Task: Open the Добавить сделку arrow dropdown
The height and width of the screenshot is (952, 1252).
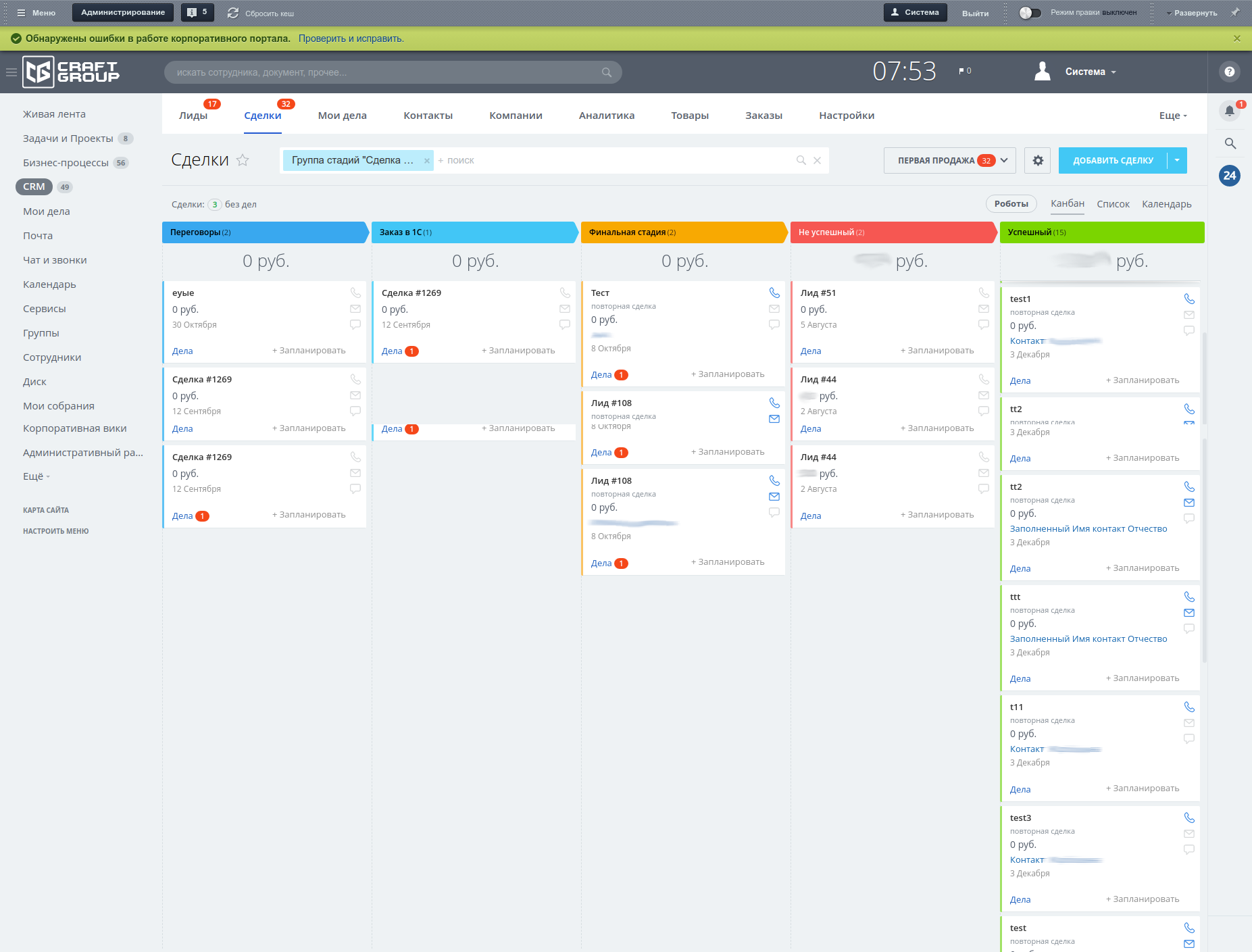Action: click(1177, 161)
